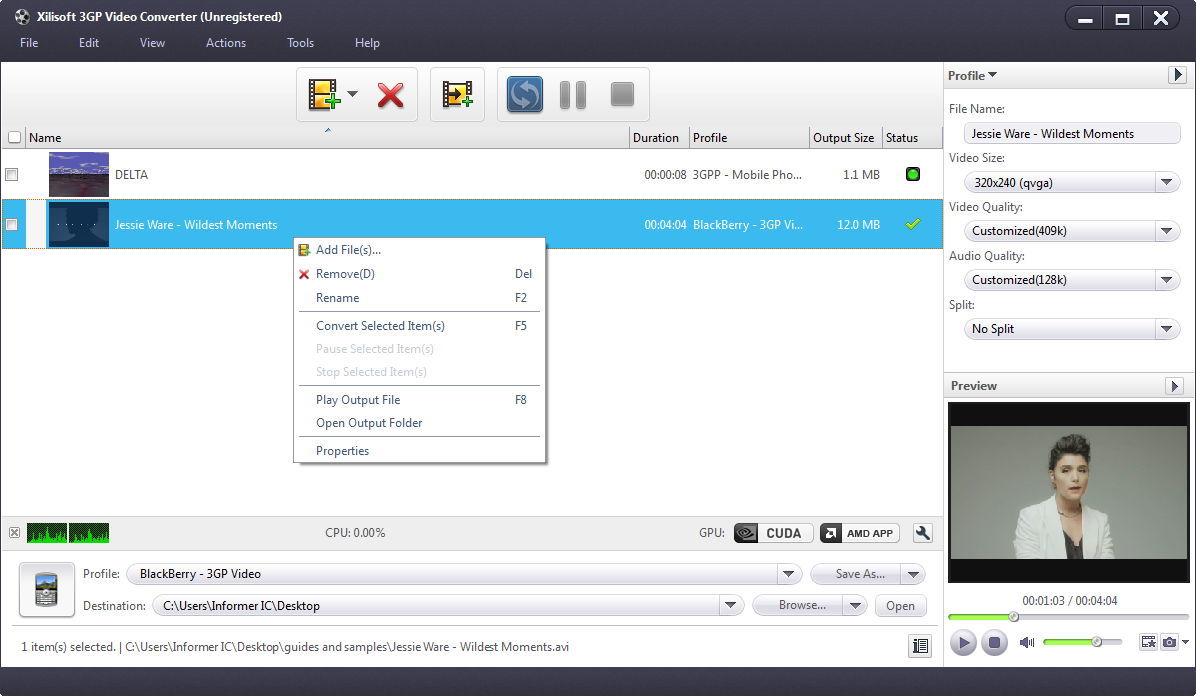Image resolution: width=1196 pixels, height=696 pixels.
Task: Click the Pause conversion toolbar icon
Action: [x=572, y=93]
